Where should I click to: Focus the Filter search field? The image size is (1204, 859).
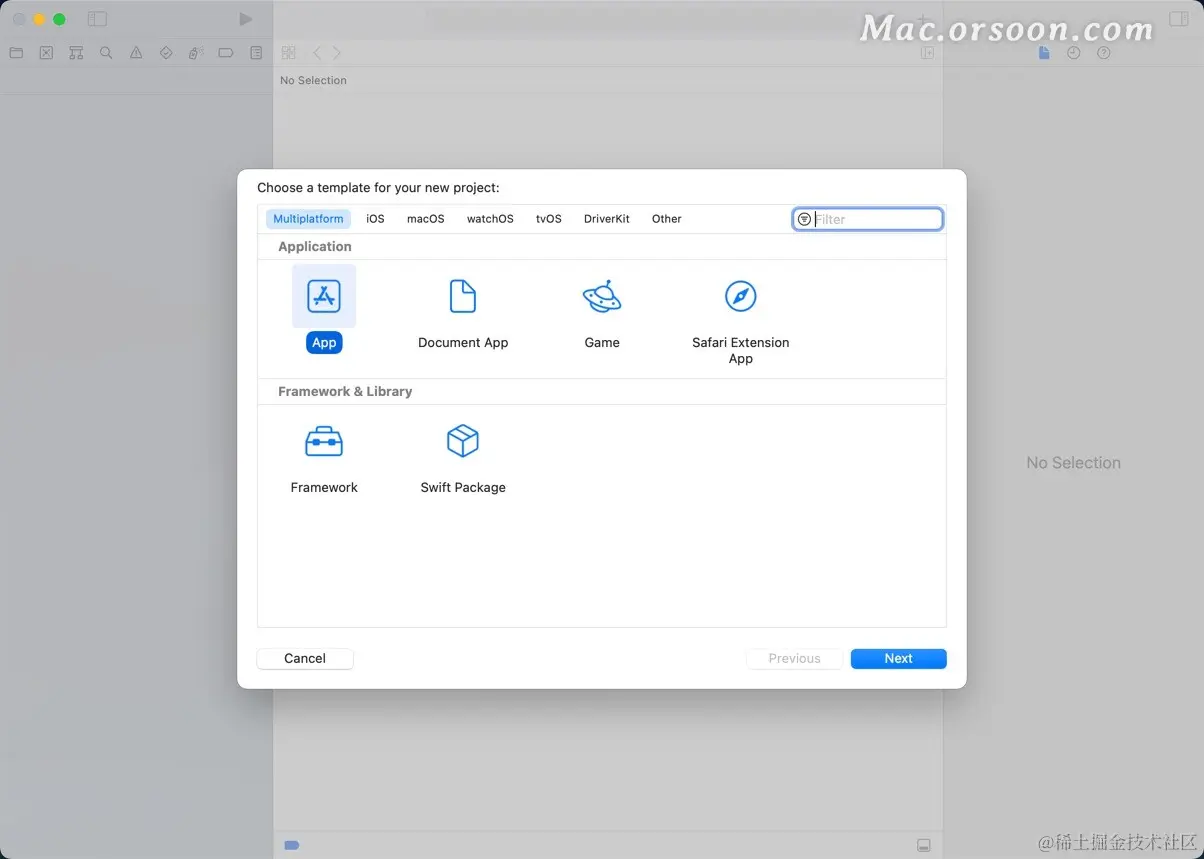point(868,219)
